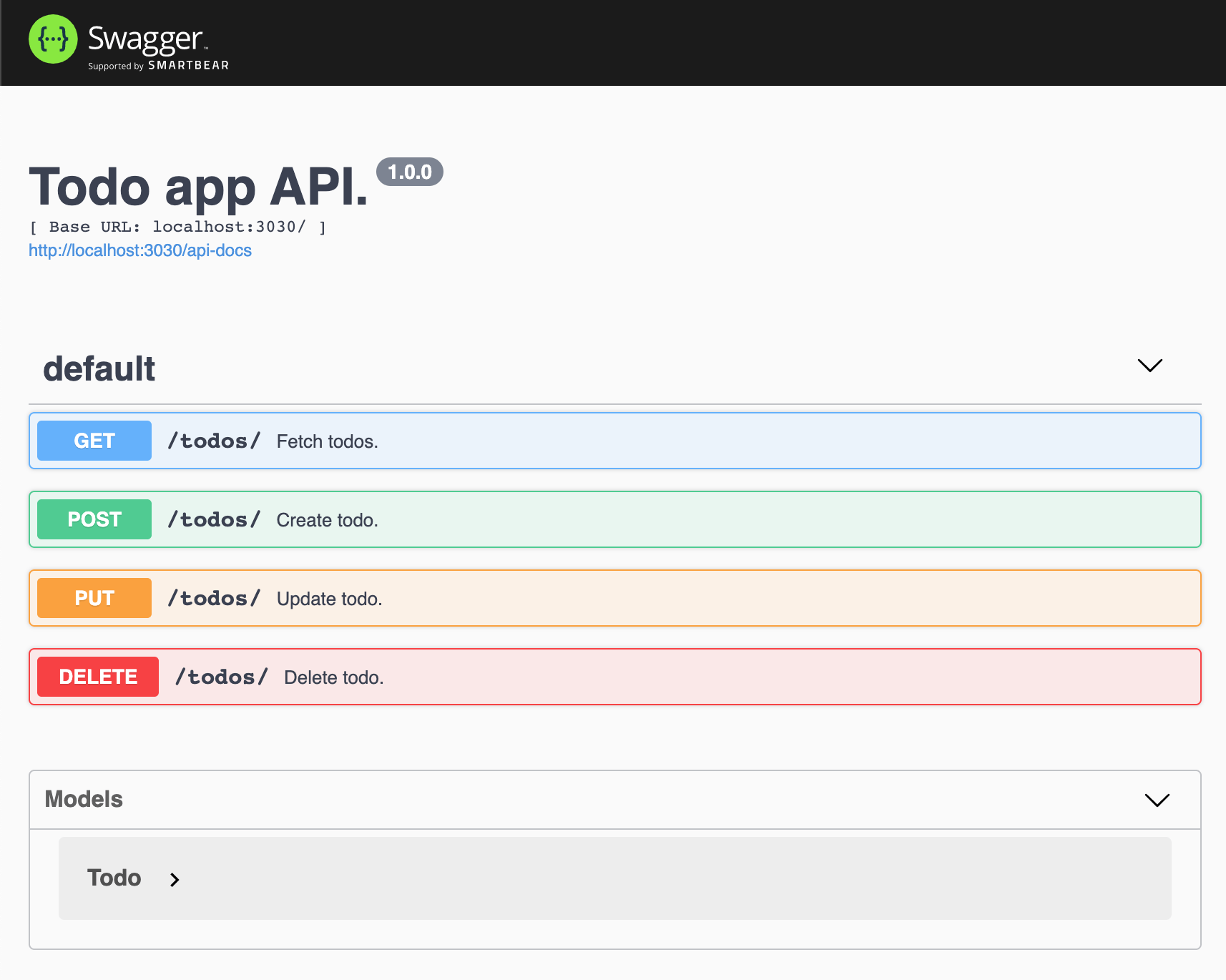Open the http://localhost:3030/api-docs link
The height and width of the screenshot is (980, 1226).
point(140,250)
